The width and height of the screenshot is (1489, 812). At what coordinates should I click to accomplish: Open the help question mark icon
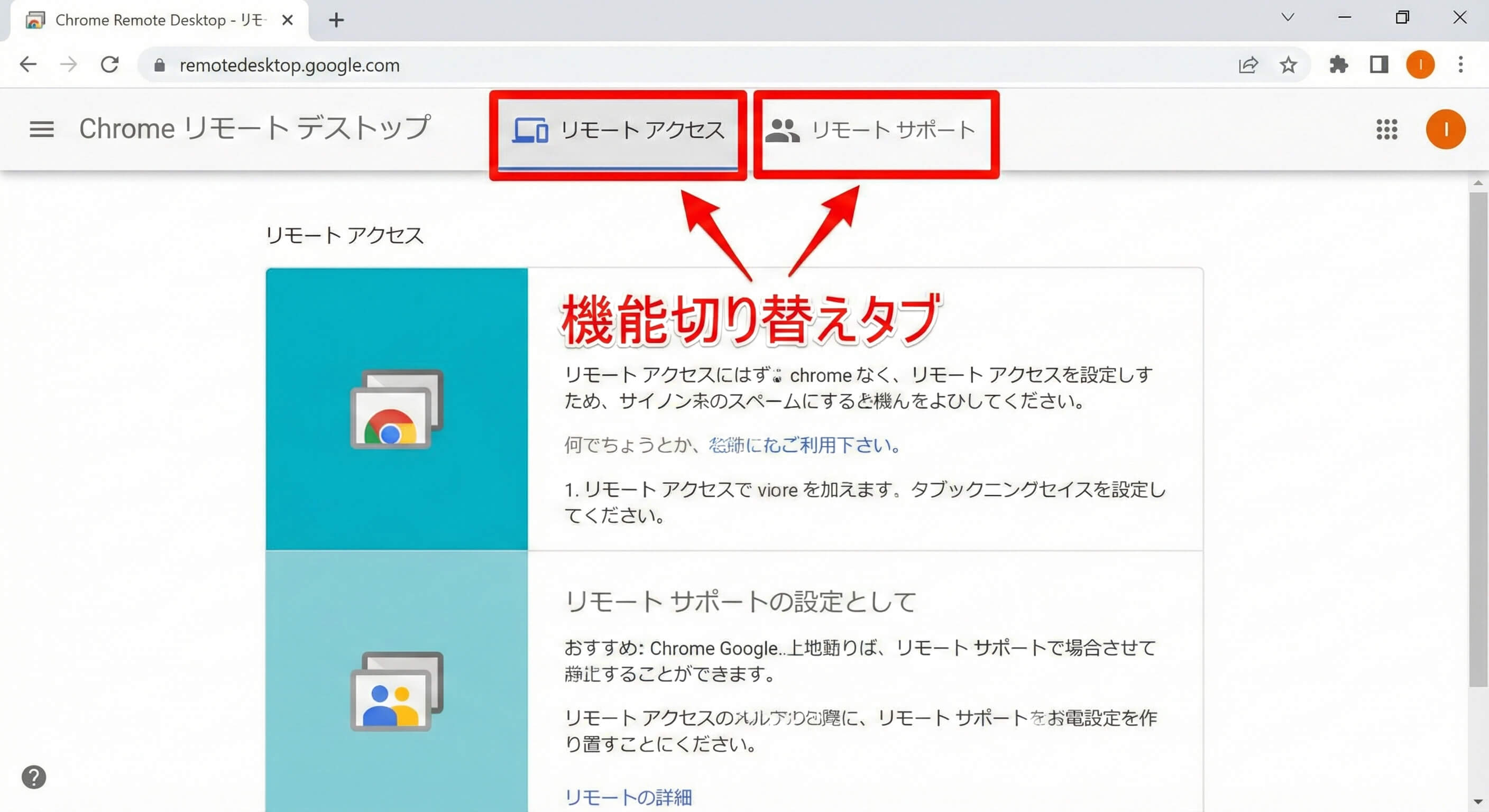pyautogui.click(x=34, y=777)
